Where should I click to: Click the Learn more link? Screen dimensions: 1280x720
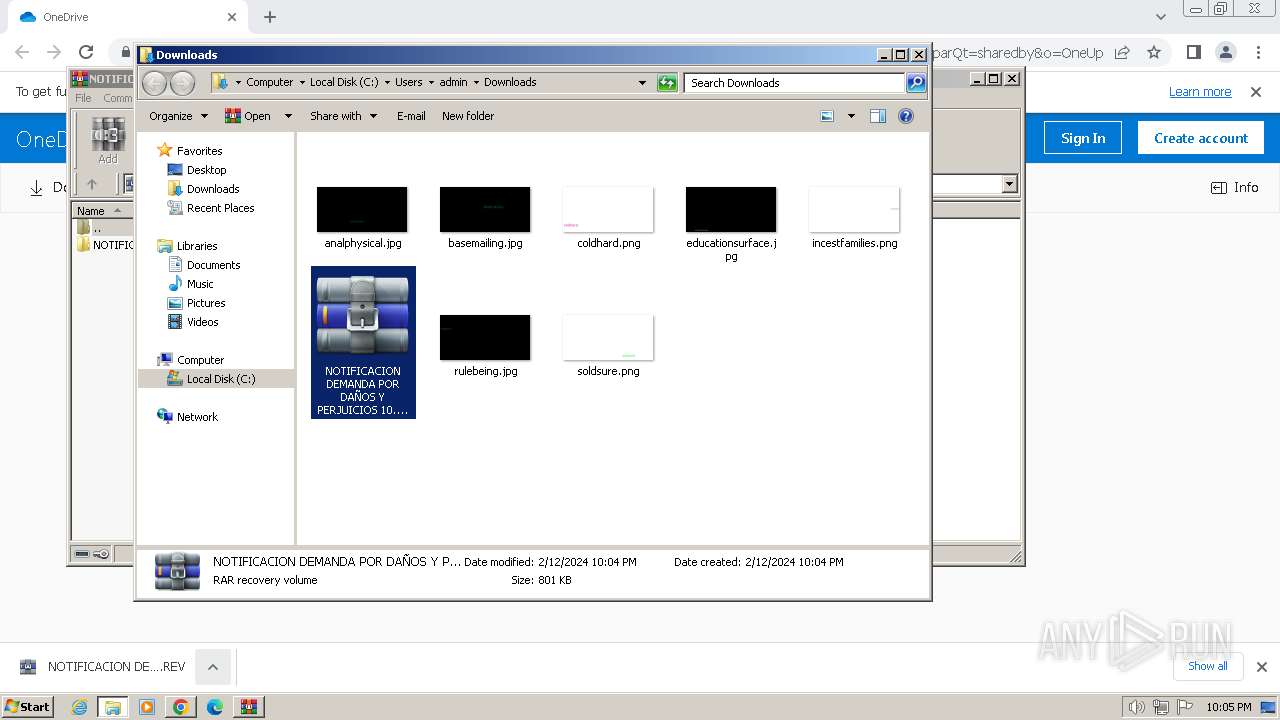pos(1200,92)
